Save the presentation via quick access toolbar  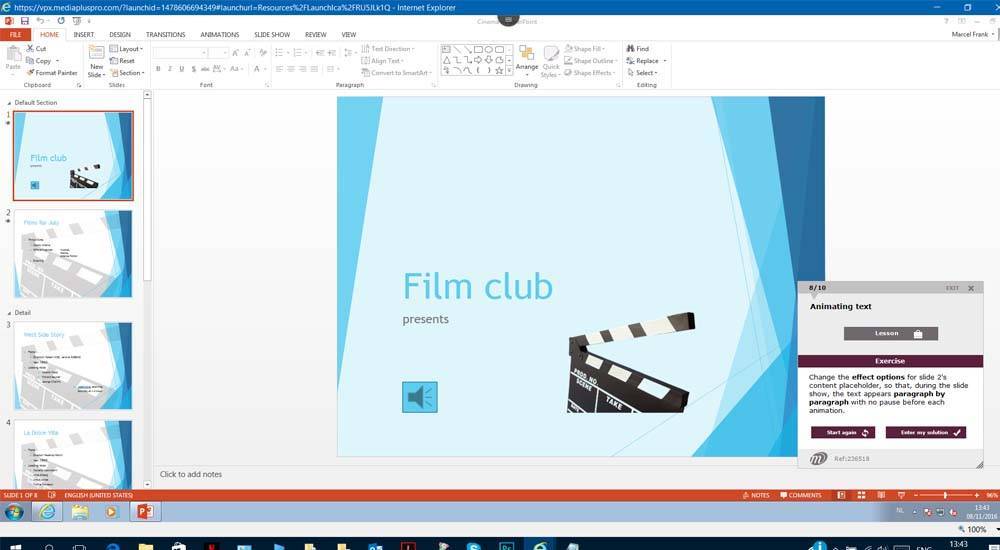click(x=25, y=20)
